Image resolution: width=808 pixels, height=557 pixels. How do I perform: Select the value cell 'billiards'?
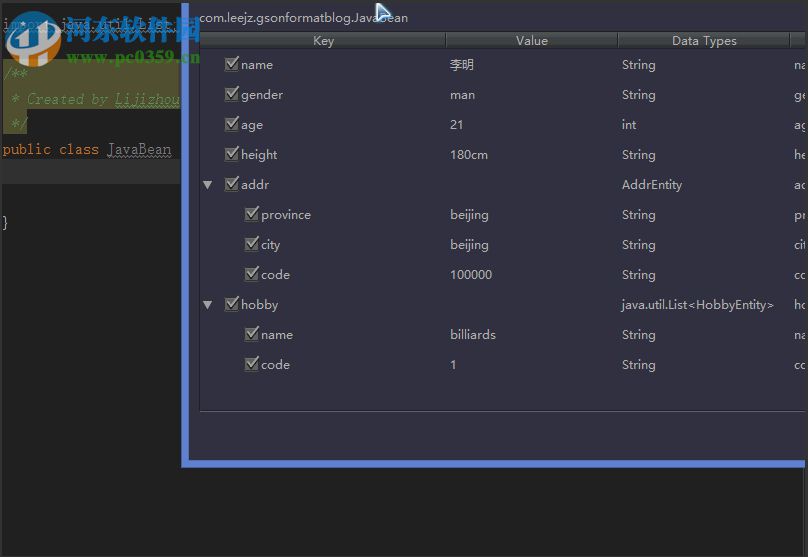[x=473, y=334]
